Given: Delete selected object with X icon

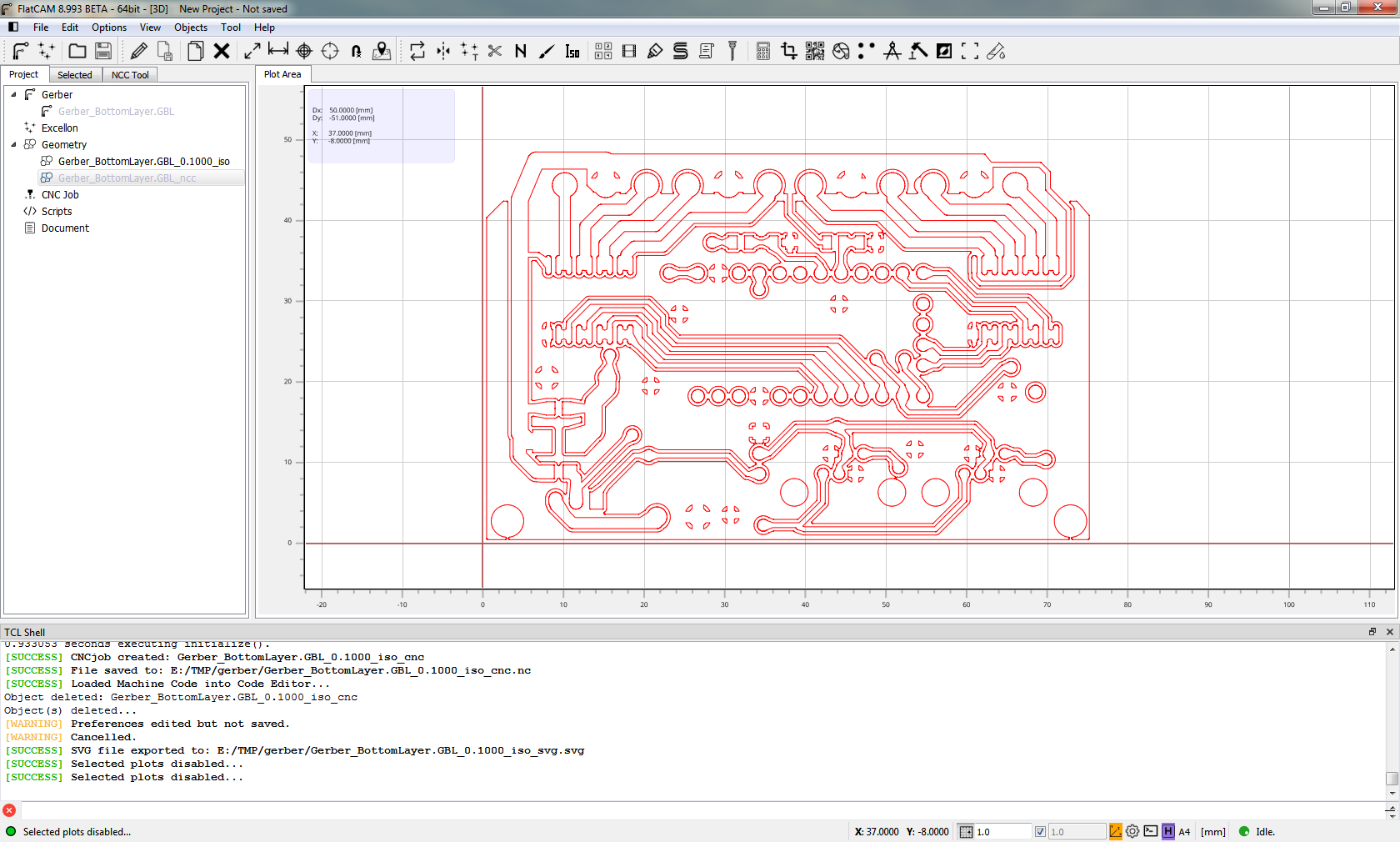Looking at the screenshot, I should coord(222,51).
